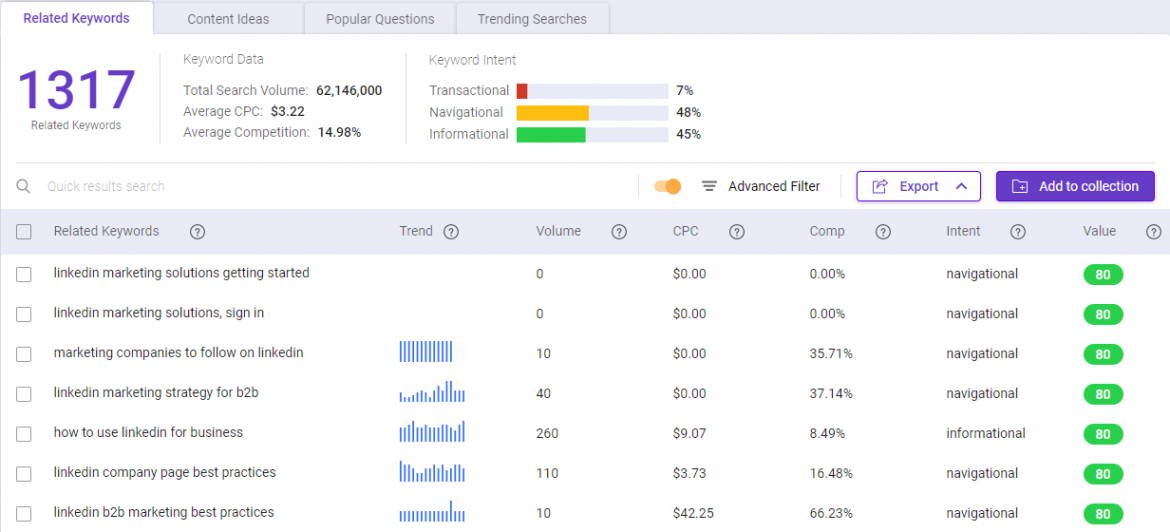
Task: View trend chart for b2b marketing best practices
Action: (x=432, y=511)
